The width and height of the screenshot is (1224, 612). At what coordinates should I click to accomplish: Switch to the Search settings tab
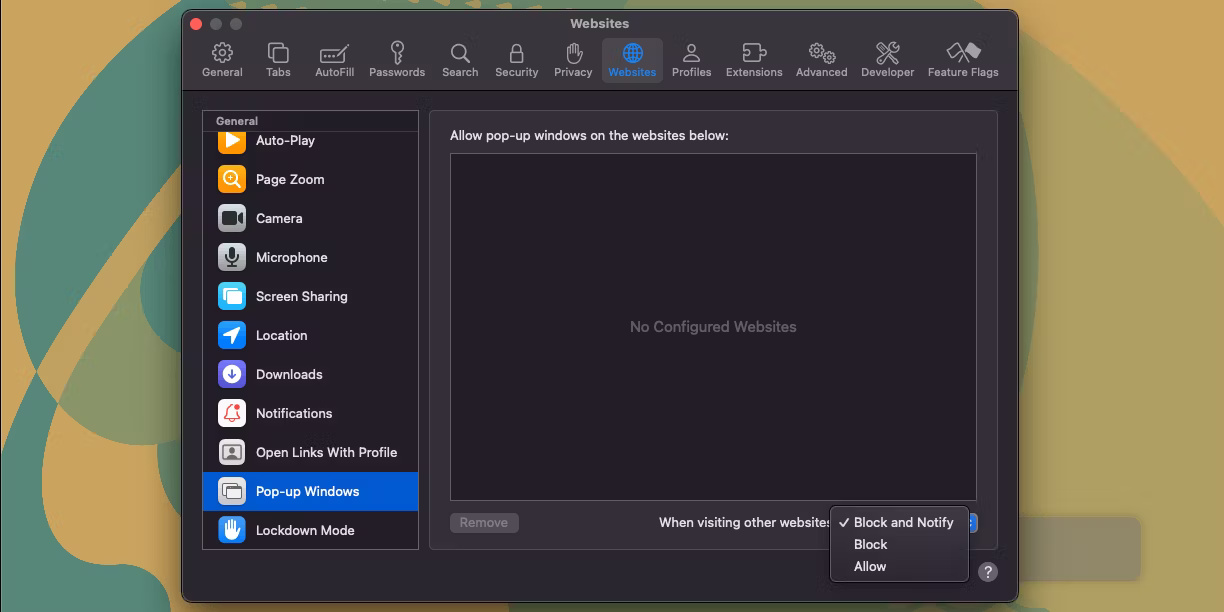(460, 57)
